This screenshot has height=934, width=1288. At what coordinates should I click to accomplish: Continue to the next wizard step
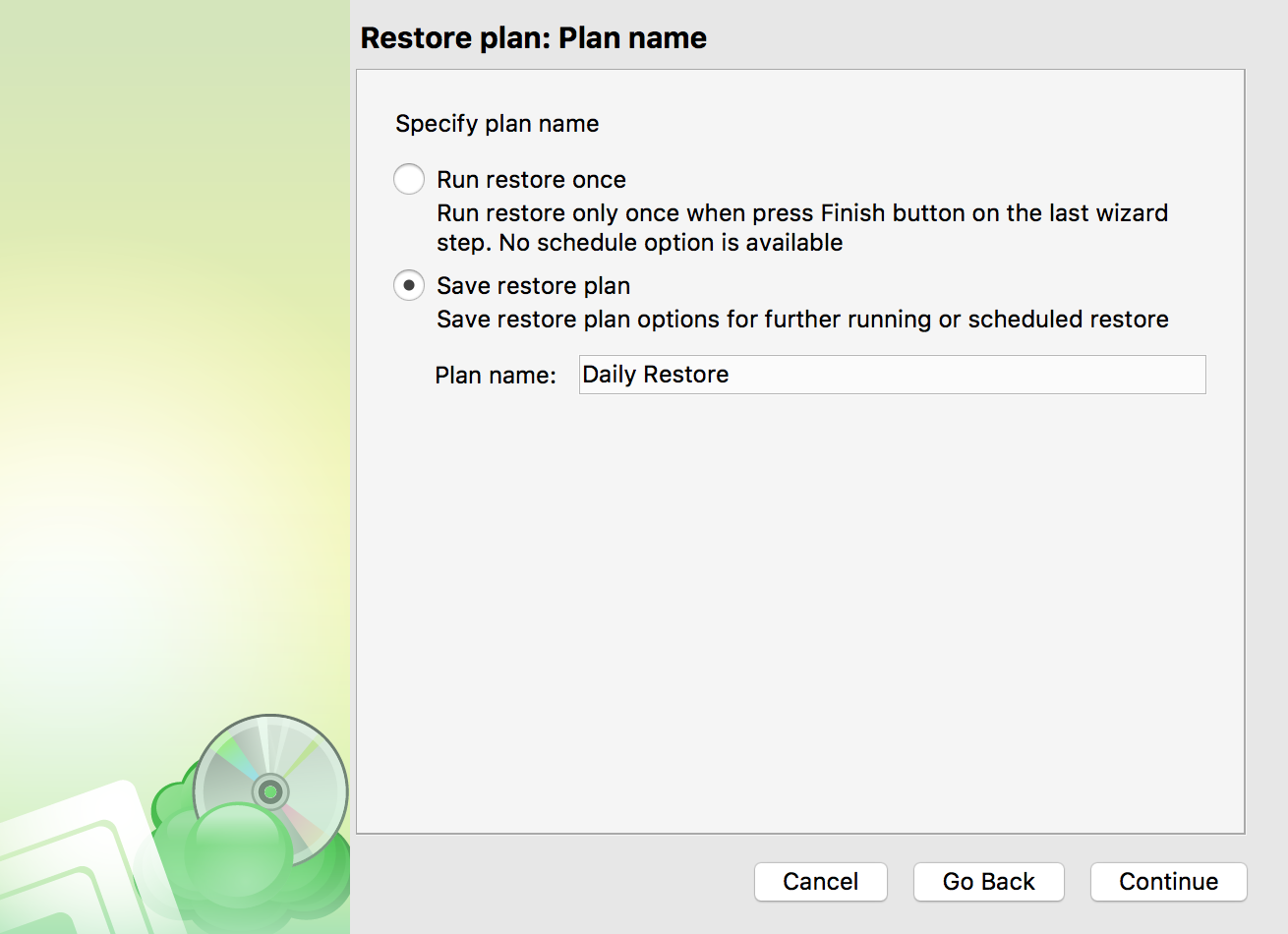click(x=1169, y=882)
